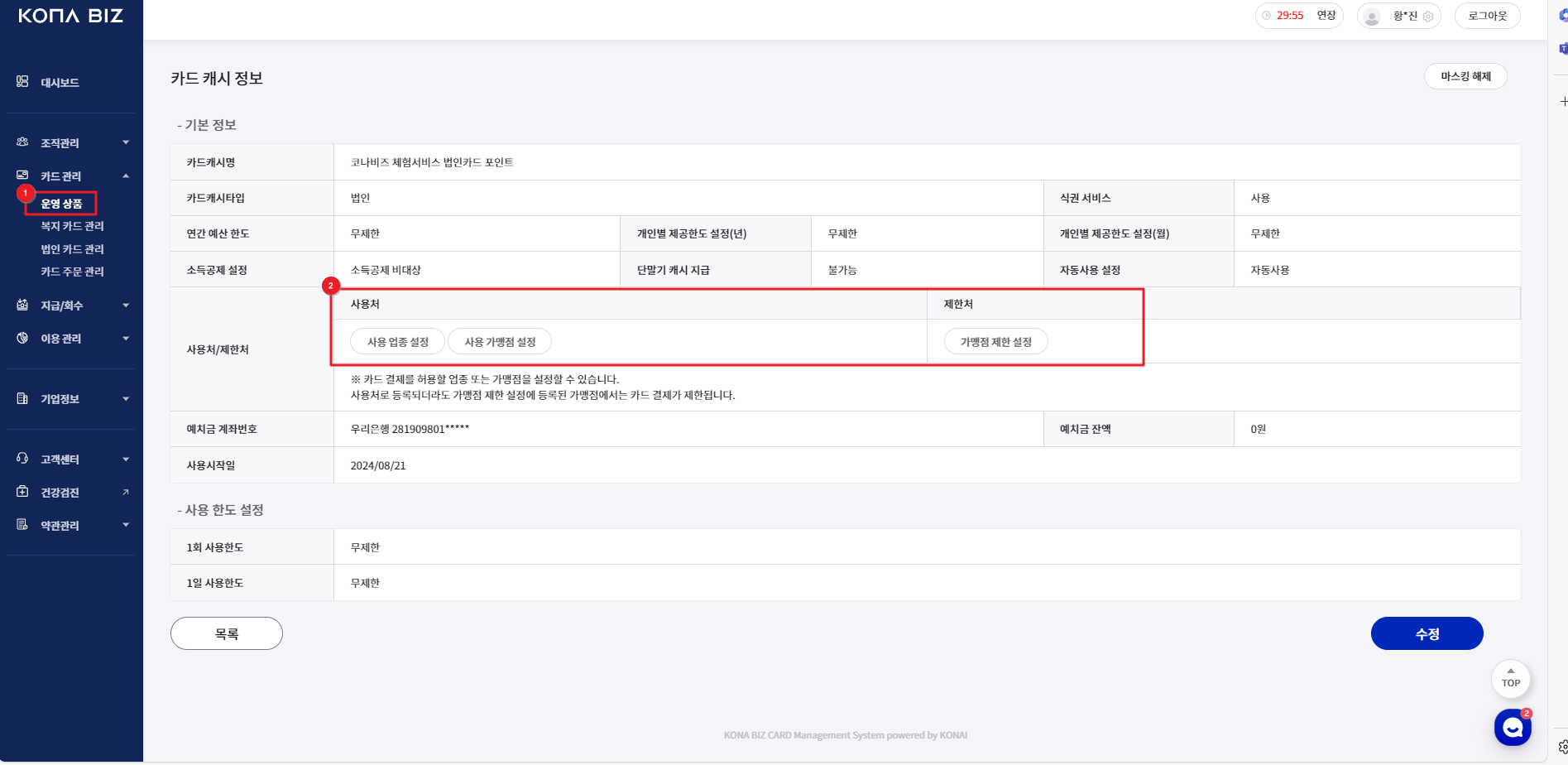
Task: Click the 고객센터 headset icon
Action: (x=22, y=459)
